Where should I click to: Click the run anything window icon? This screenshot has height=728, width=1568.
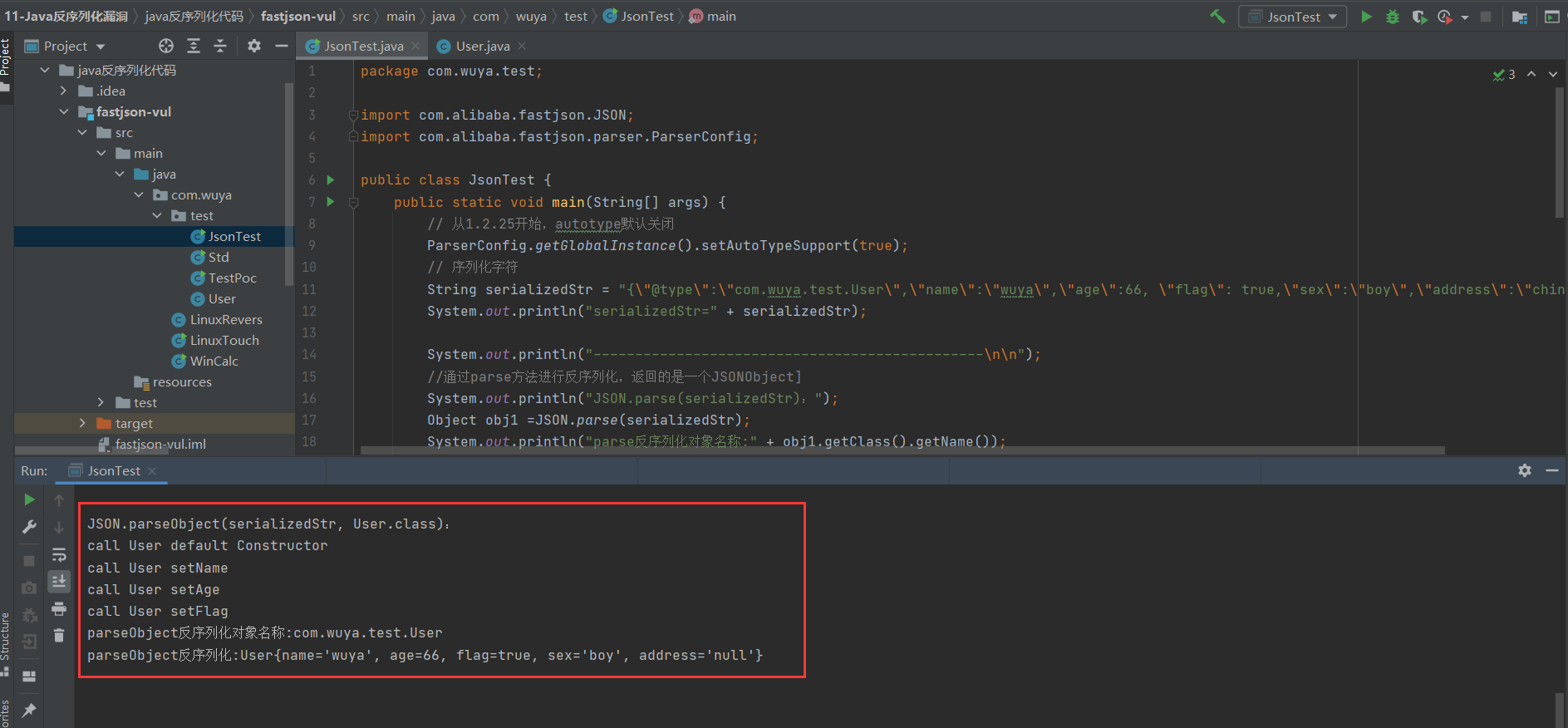pyautogui.click(x=1551, y=17)
